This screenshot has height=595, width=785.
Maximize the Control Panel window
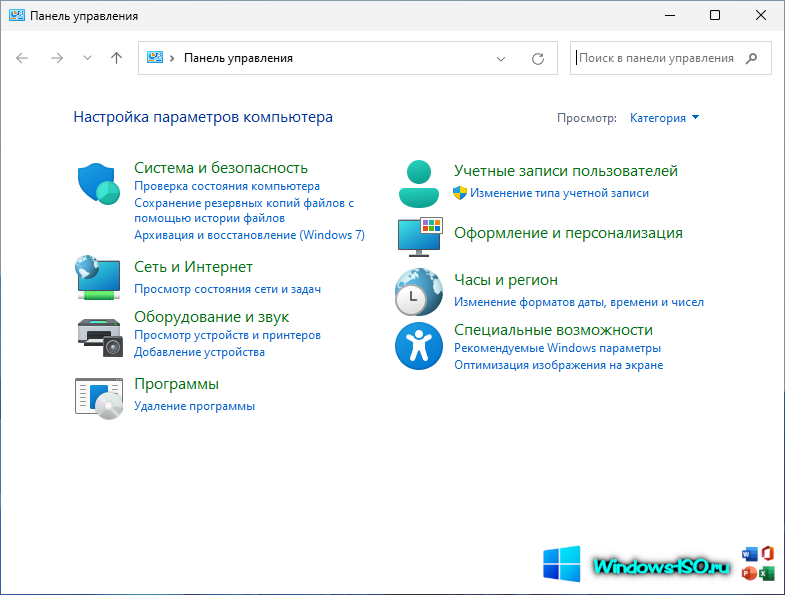(x=715, y=16)
